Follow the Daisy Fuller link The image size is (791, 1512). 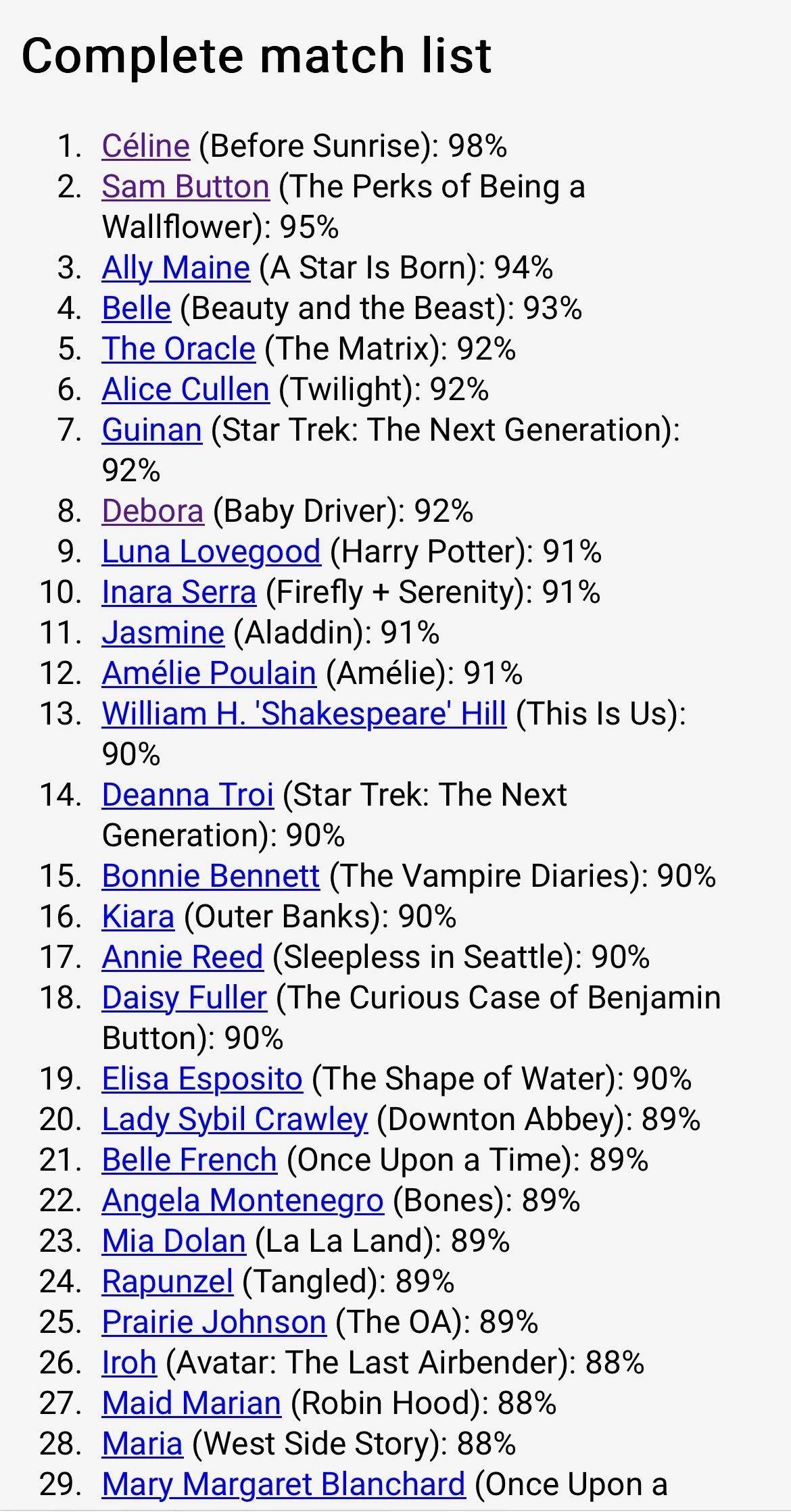pyautogui.click(x=185, y=998)
